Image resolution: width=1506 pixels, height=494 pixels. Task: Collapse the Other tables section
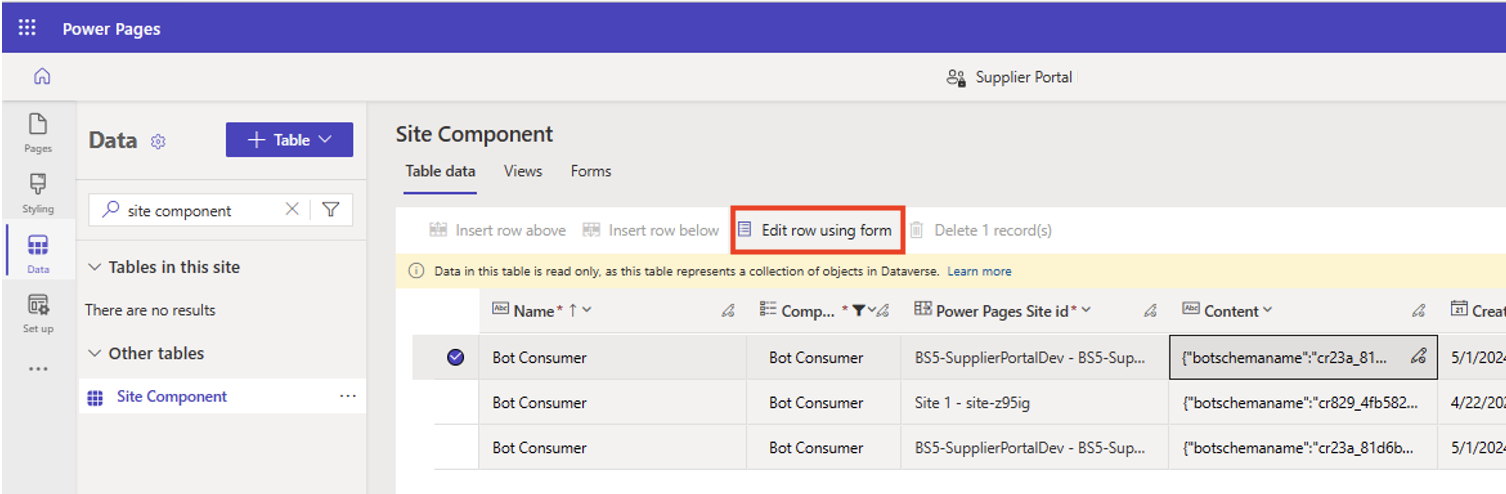tap(95, 353)
